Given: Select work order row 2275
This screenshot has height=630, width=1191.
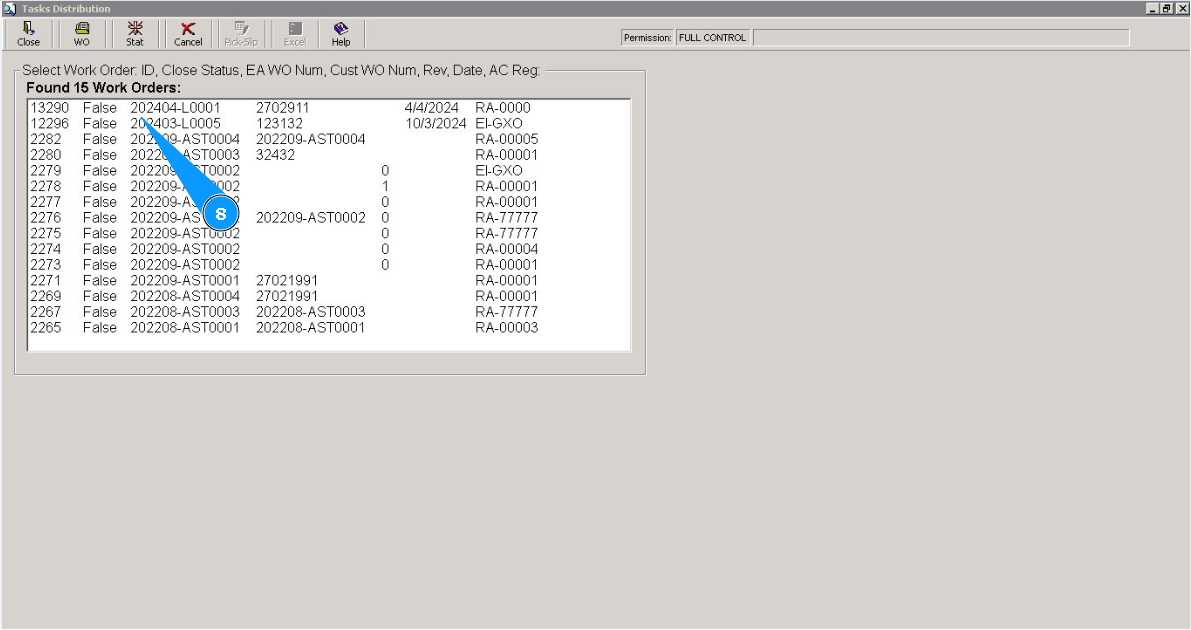Looking at the screenshot, I should [328, 233].
